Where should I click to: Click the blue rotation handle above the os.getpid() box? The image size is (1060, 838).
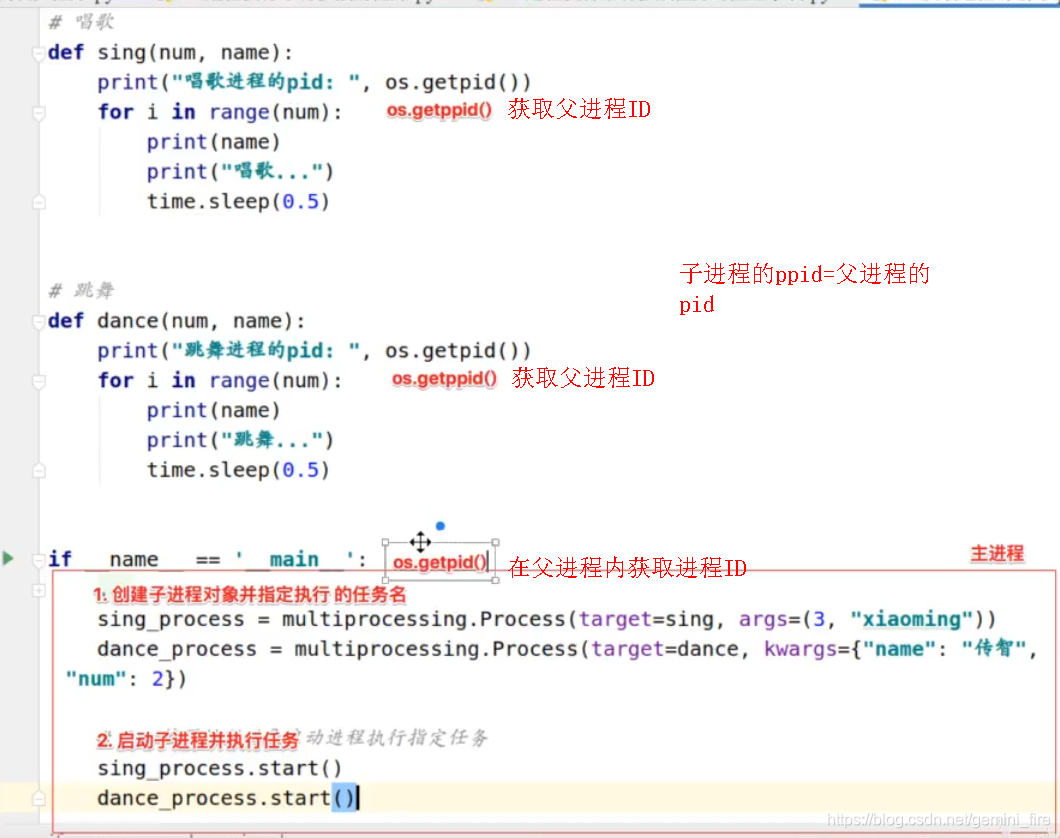440,526
